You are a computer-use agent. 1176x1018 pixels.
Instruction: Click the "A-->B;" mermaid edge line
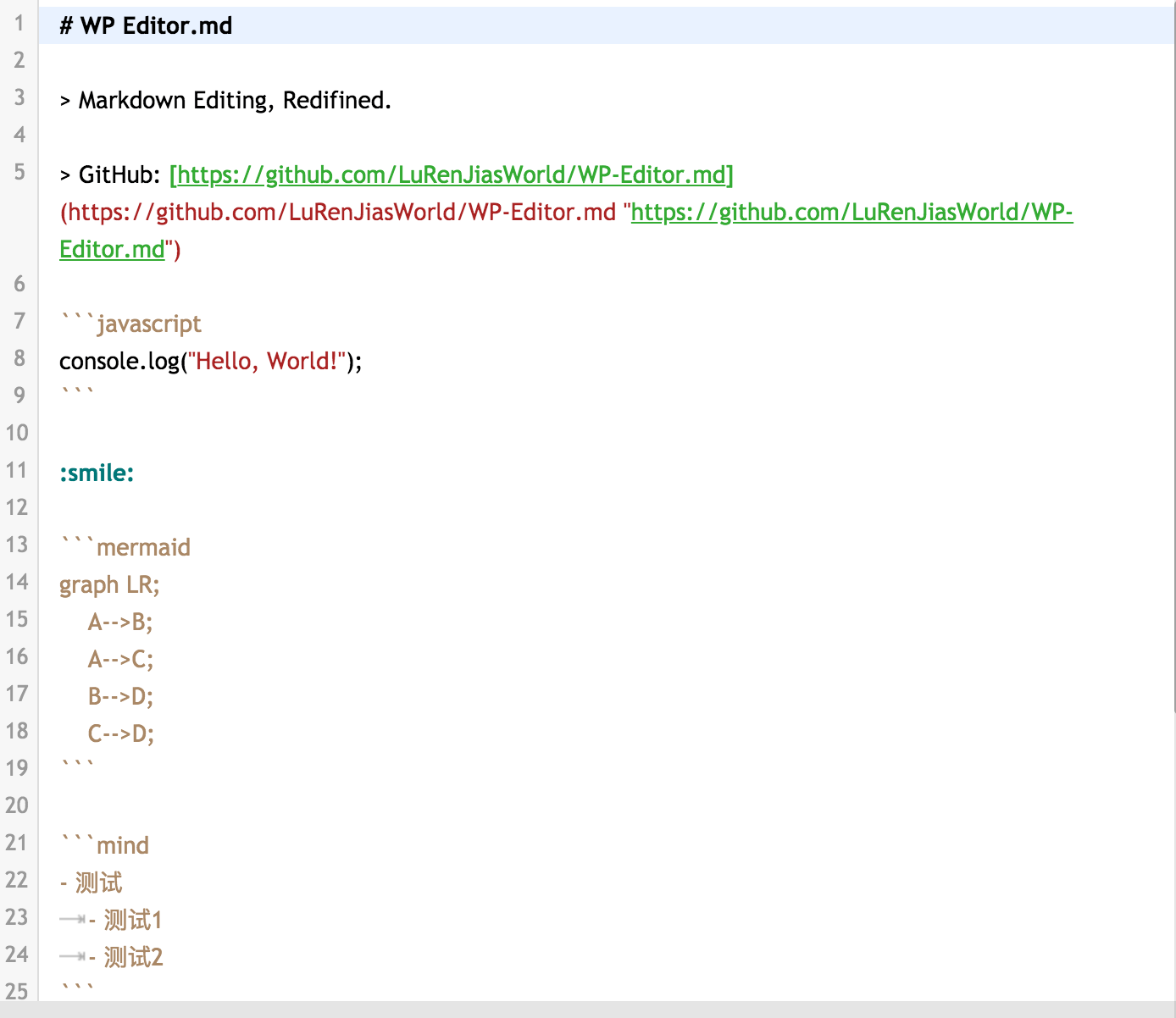click(x=120, y=622)
